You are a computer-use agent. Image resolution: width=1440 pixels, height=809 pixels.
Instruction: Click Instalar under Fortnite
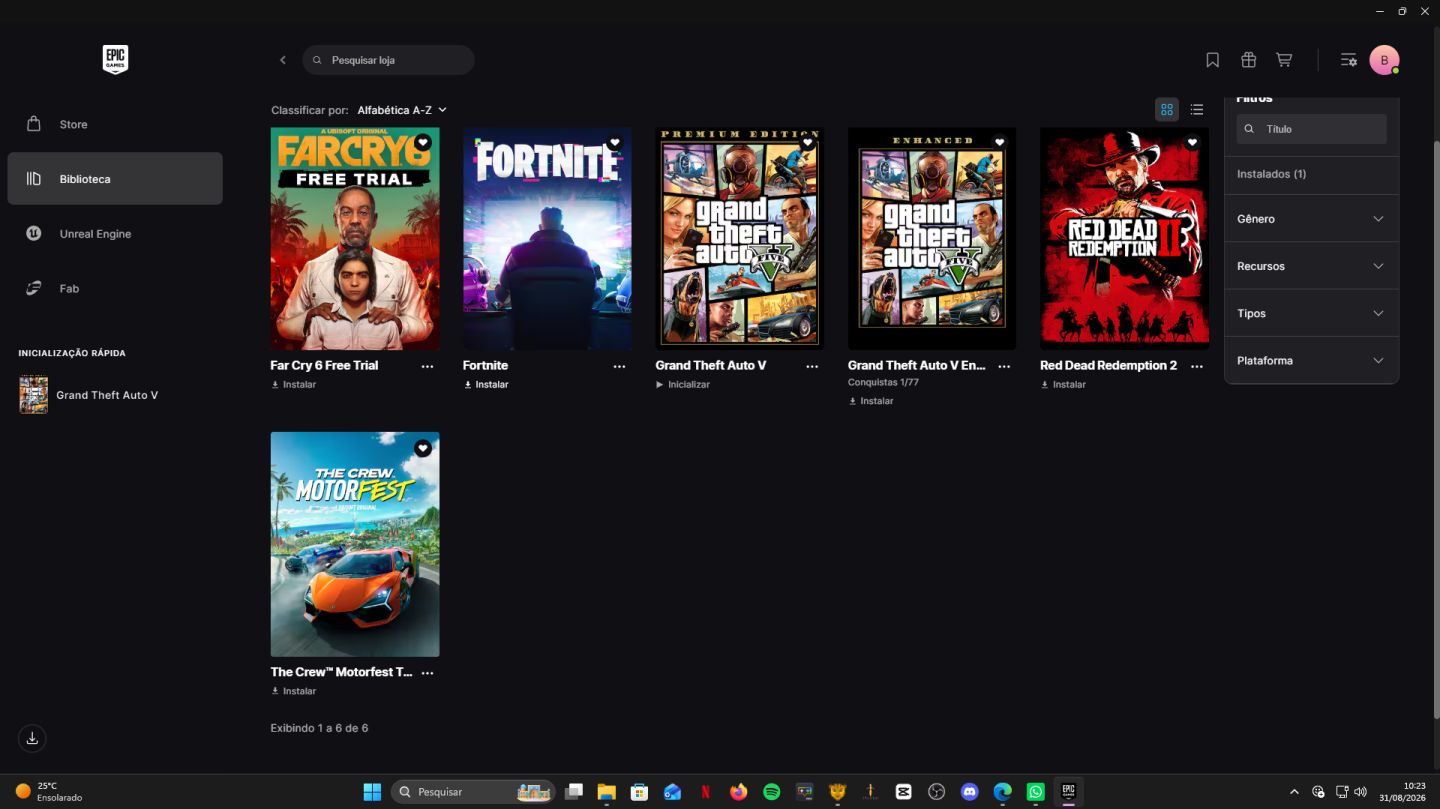coord(486,385)
